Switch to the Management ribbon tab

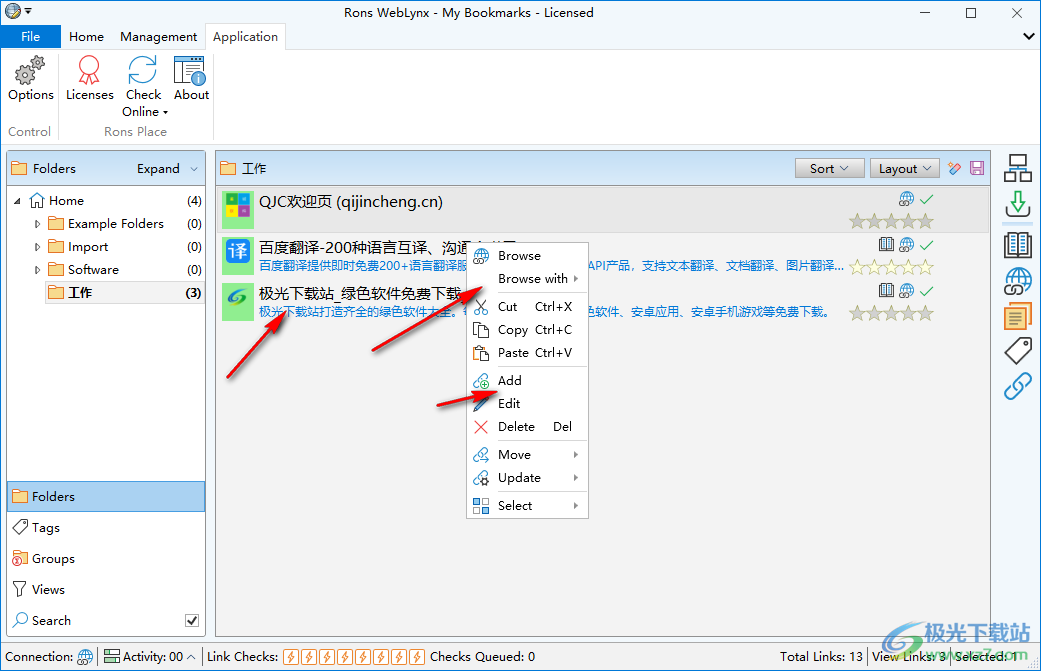[158, 37]
